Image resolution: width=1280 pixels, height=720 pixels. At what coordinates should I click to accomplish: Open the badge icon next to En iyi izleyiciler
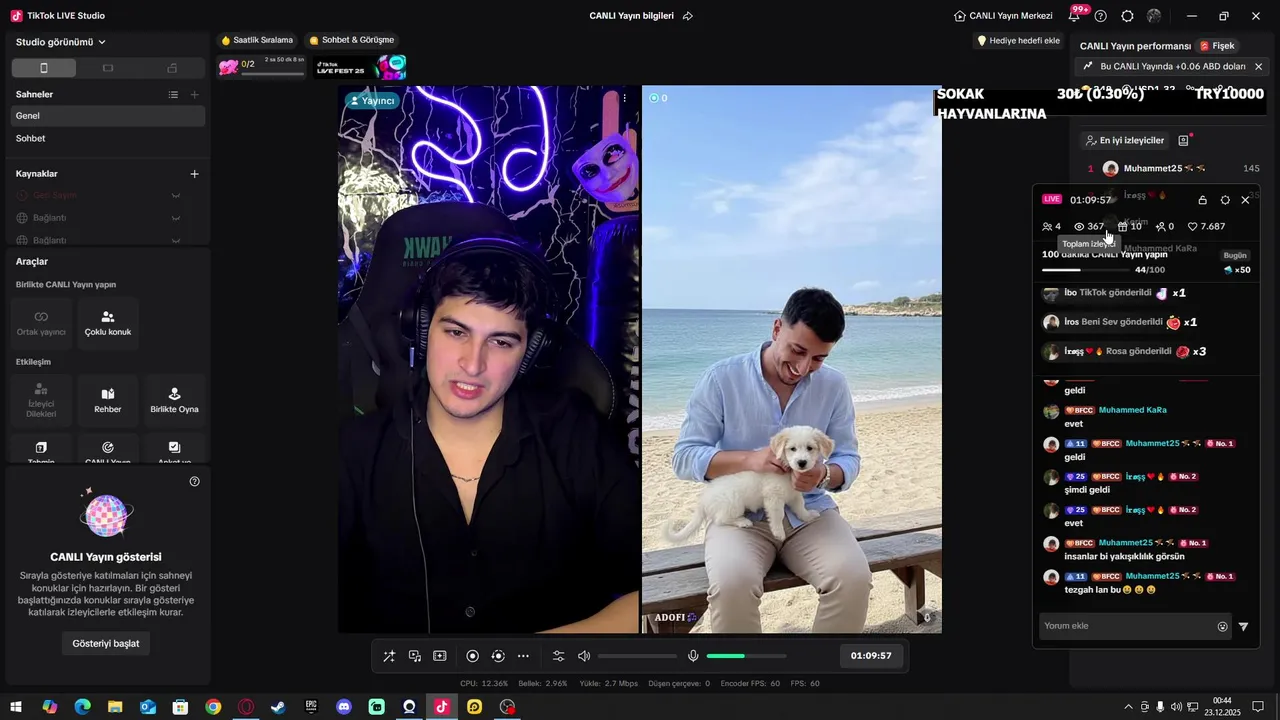click(x=1184, y=141)
